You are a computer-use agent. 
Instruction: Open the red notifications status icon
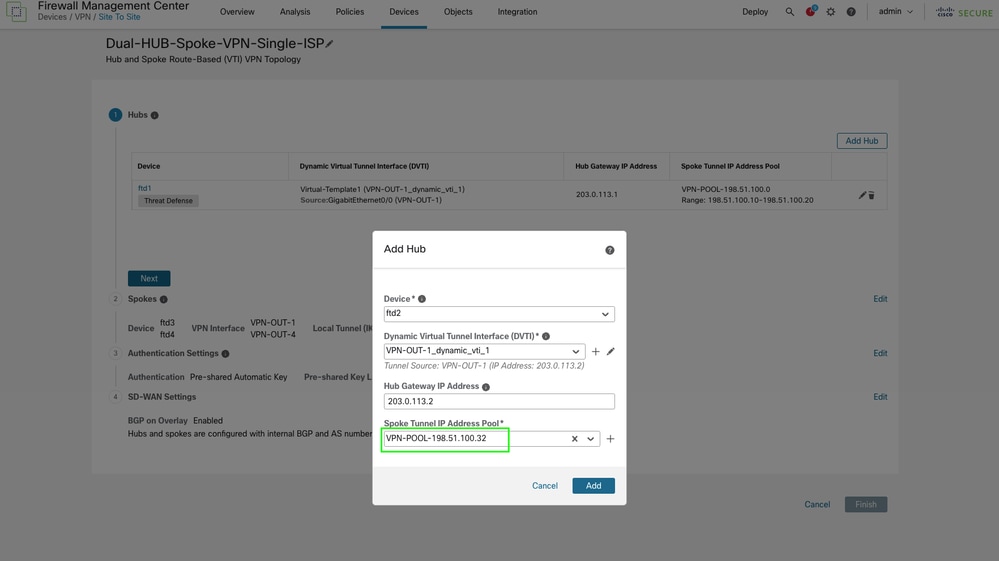(810, 11)
